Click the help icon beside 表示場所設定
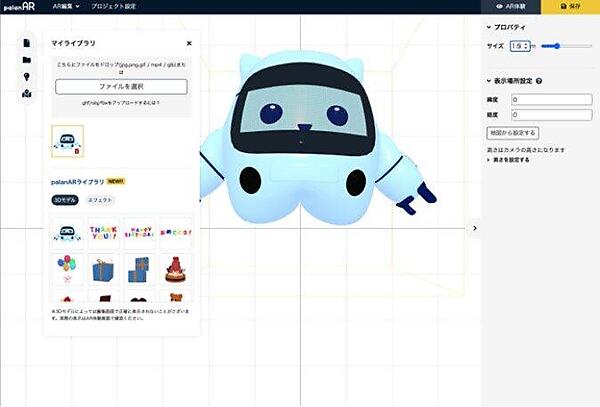 [x=539, y=81]
